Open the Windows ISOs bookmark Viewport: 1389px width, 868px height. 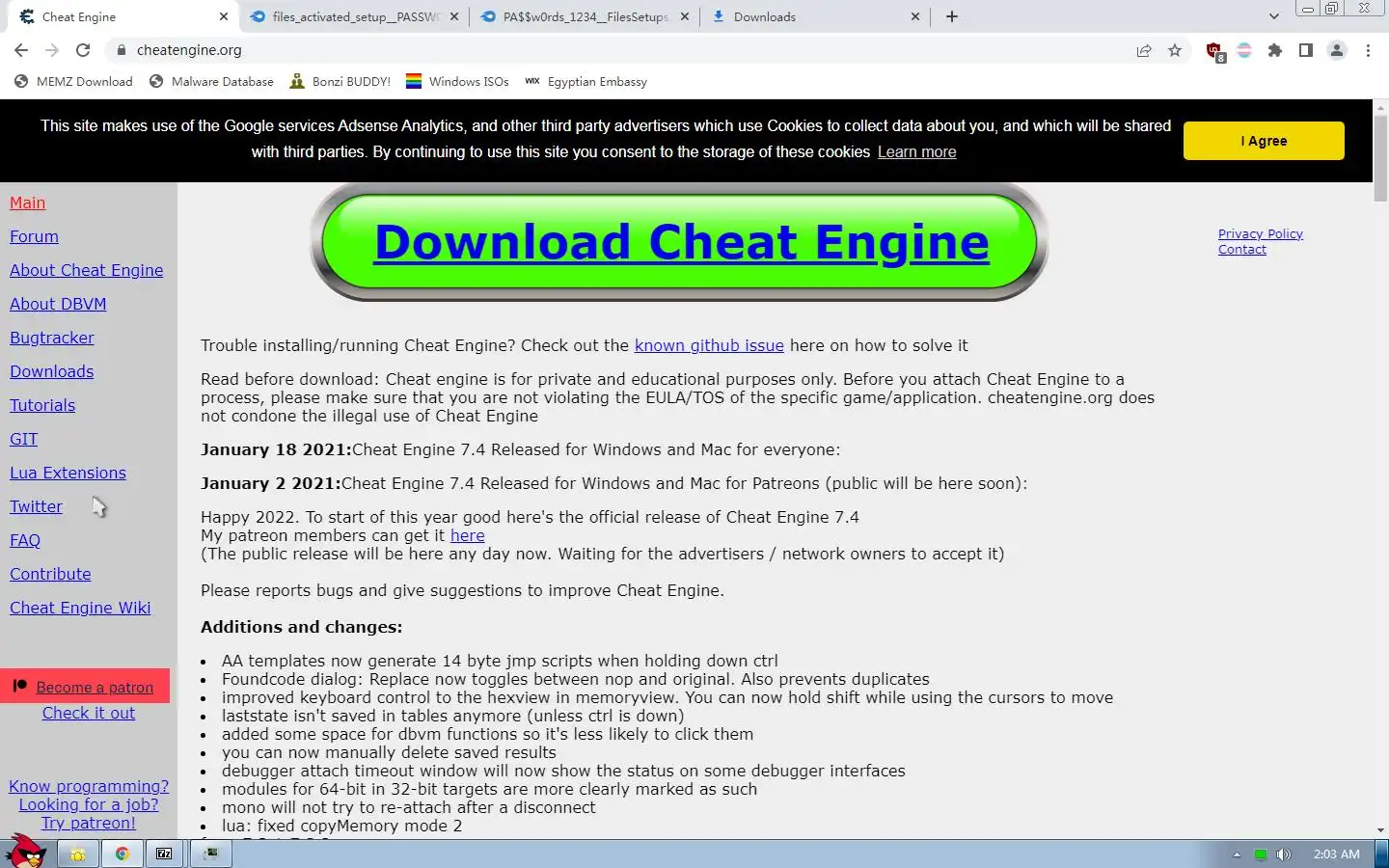(457, 82)
